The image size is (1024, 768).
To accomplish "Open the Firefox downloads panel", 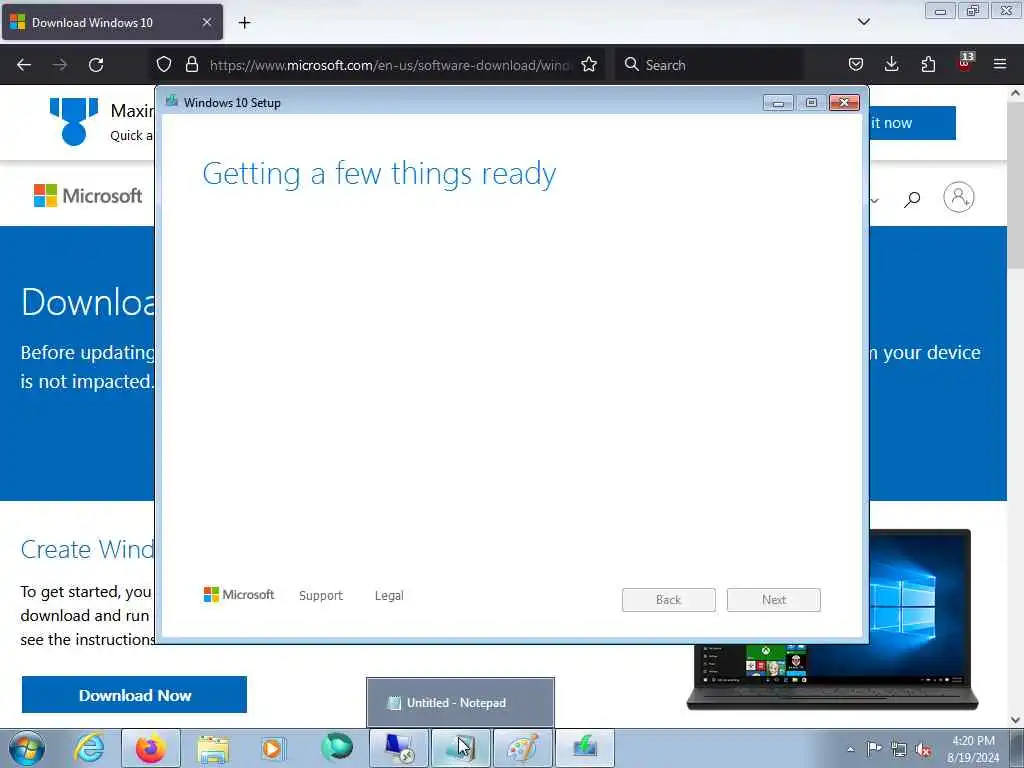I will 891,65.
